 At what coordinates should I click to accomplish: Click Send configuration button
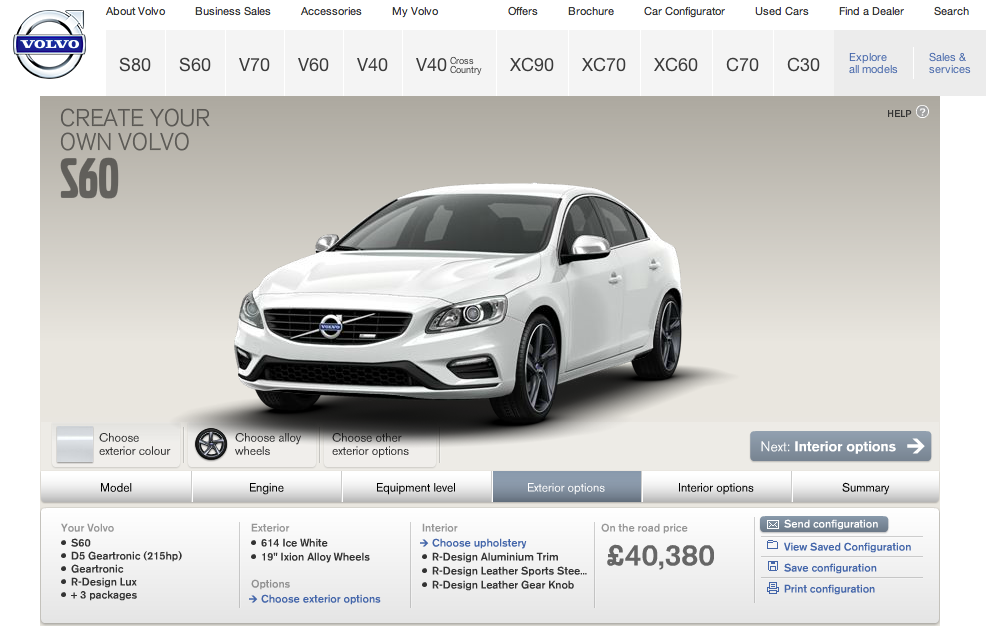tap(824, 524)
